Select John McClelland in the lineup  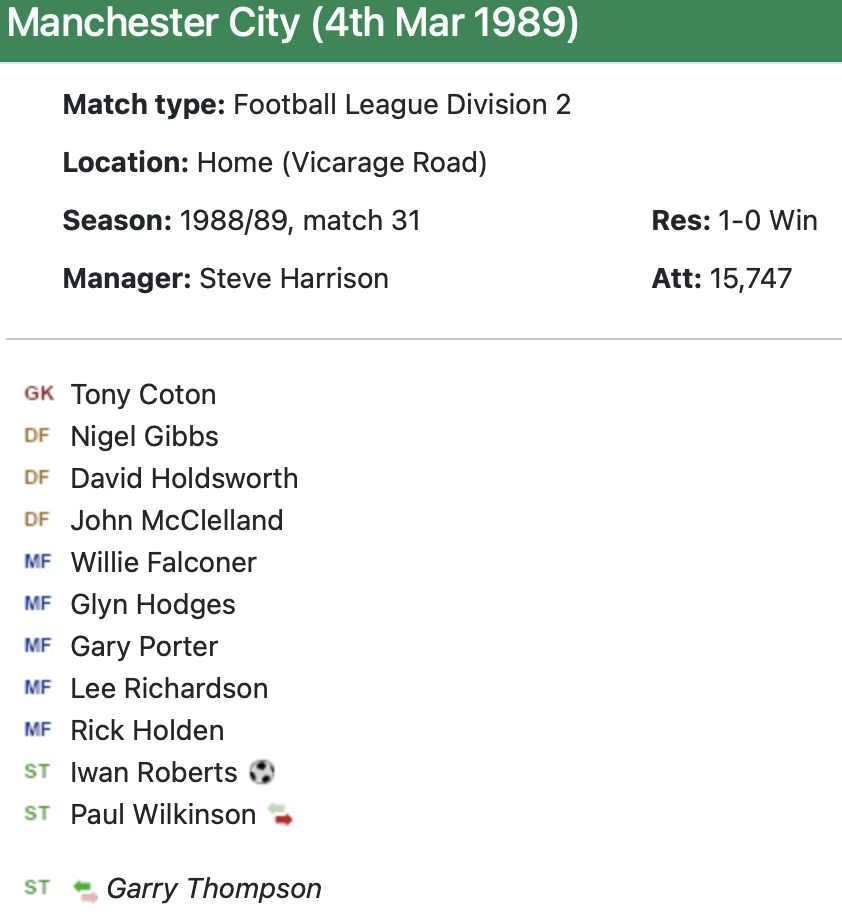(177, 520)
